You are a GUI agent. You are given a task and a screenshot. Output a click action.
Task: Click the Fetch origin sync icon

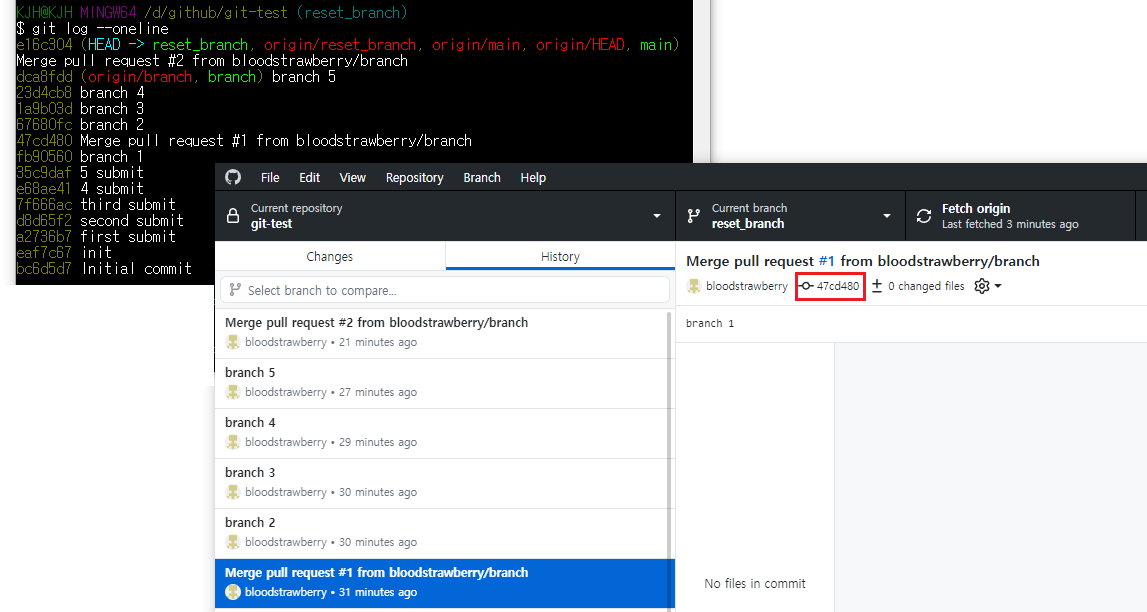tap(922, 215)
